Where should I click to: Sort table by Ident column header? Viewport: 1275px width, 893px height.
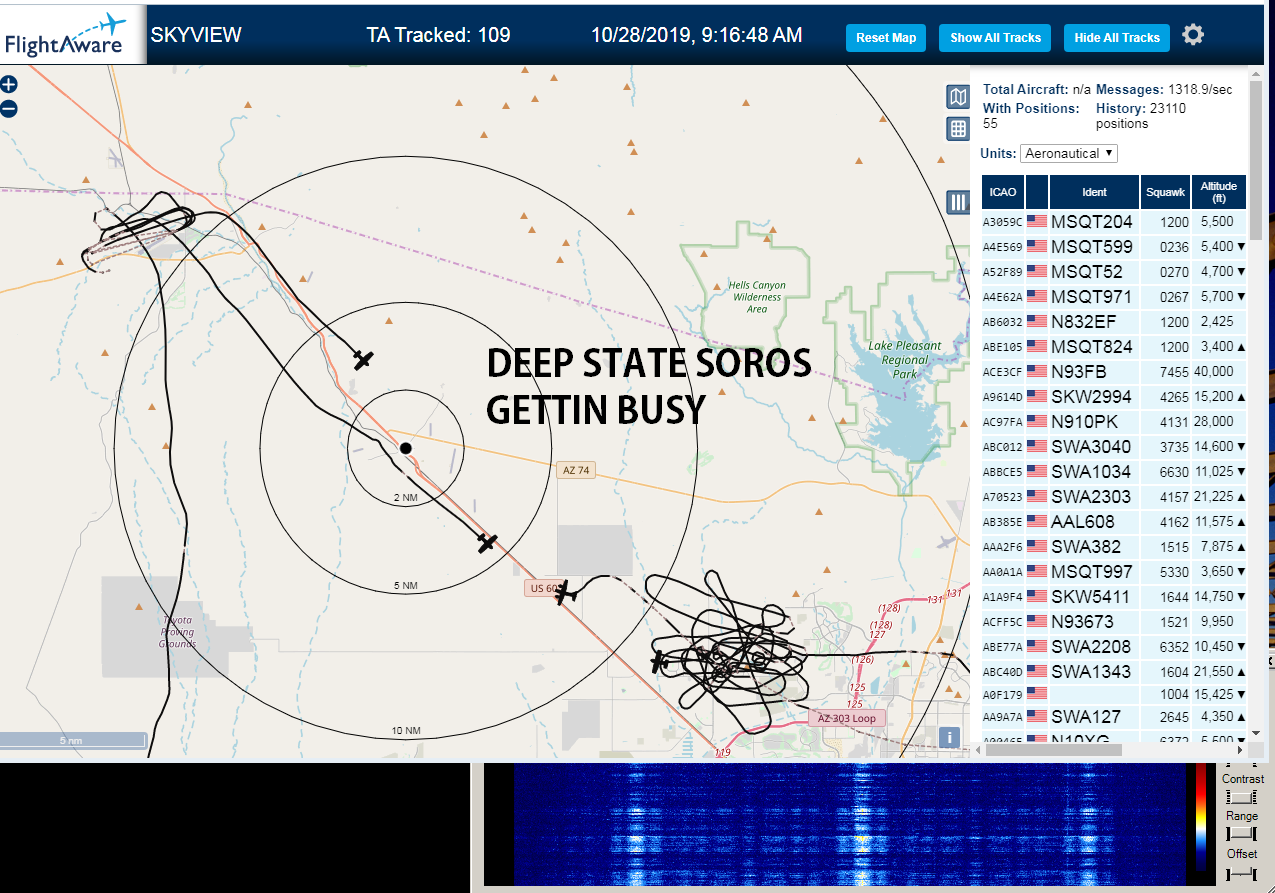pos(1094,192)
